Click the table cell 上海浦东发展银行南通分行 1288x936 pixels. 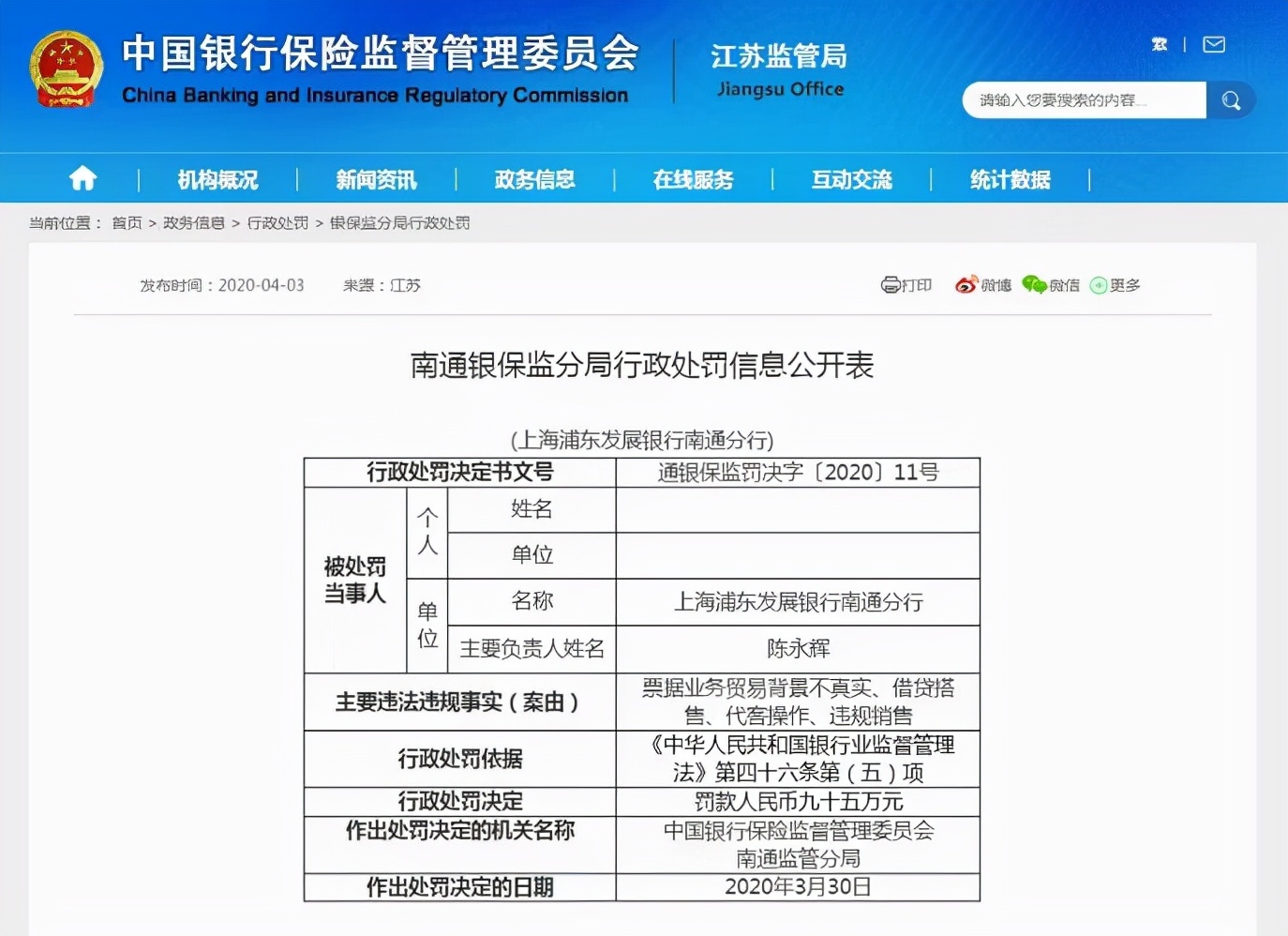pyautogui.click(x=798, y=602)
